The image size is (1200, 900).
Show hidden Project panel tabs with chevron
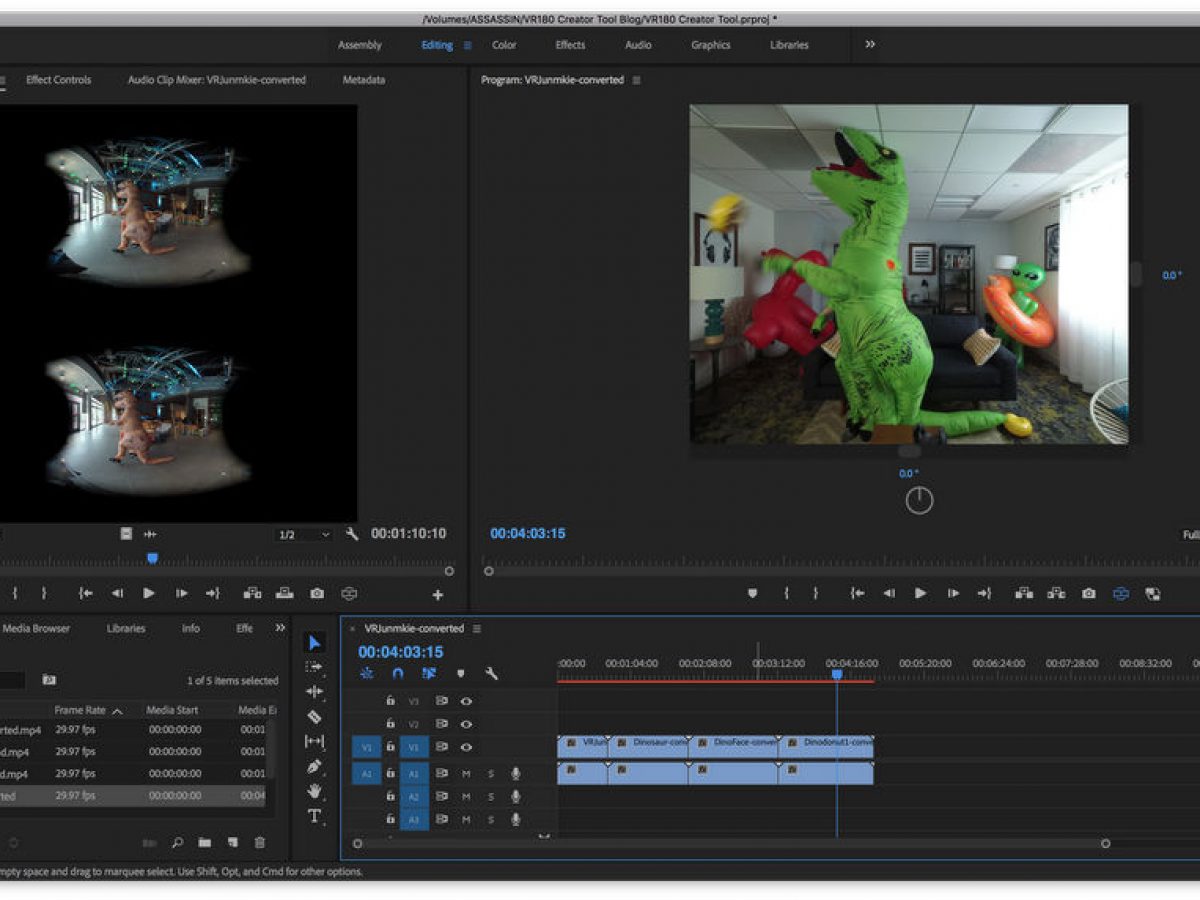tap(280, 628)
